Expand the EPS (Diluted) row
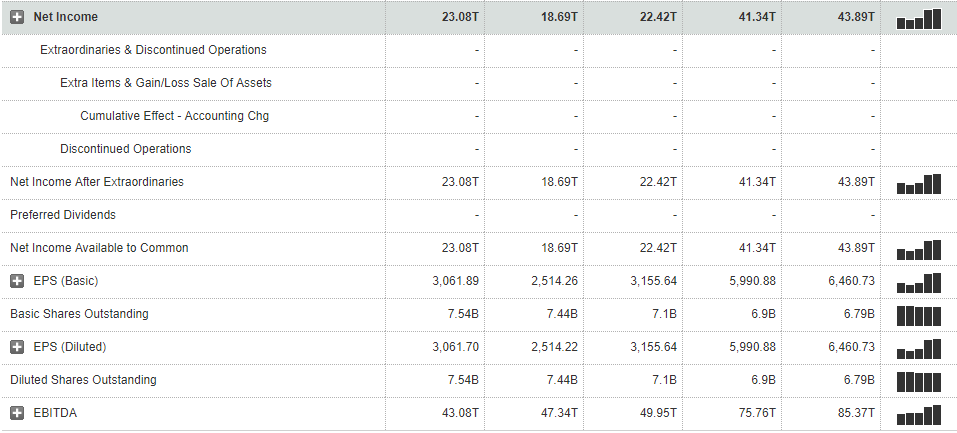 [x=17, y=347]
